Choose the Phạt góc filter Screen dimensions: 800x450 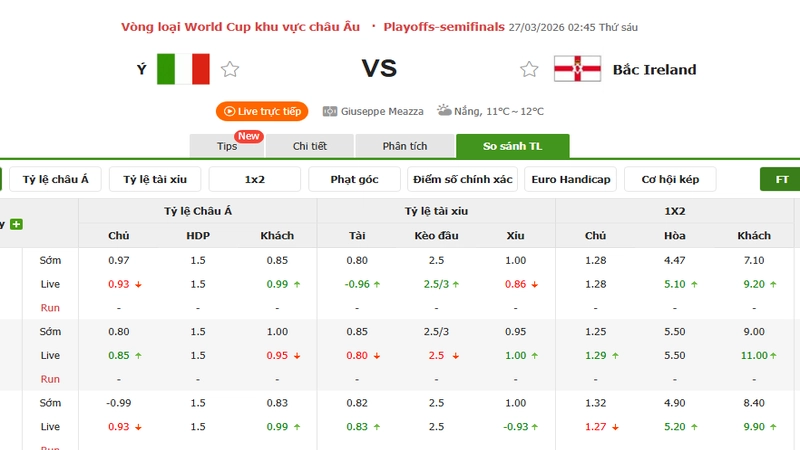pos(354,179)
